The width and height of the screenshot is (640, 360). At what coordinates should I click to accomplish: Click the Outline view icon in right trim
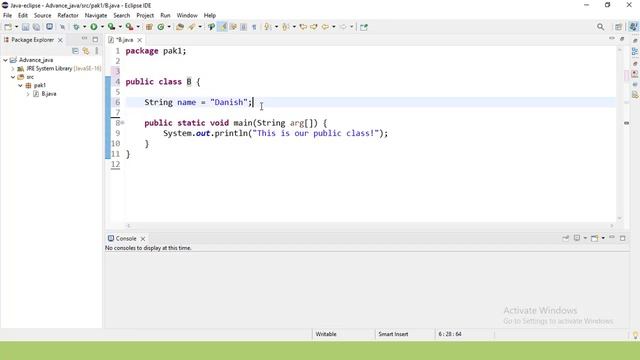[635, 52]
